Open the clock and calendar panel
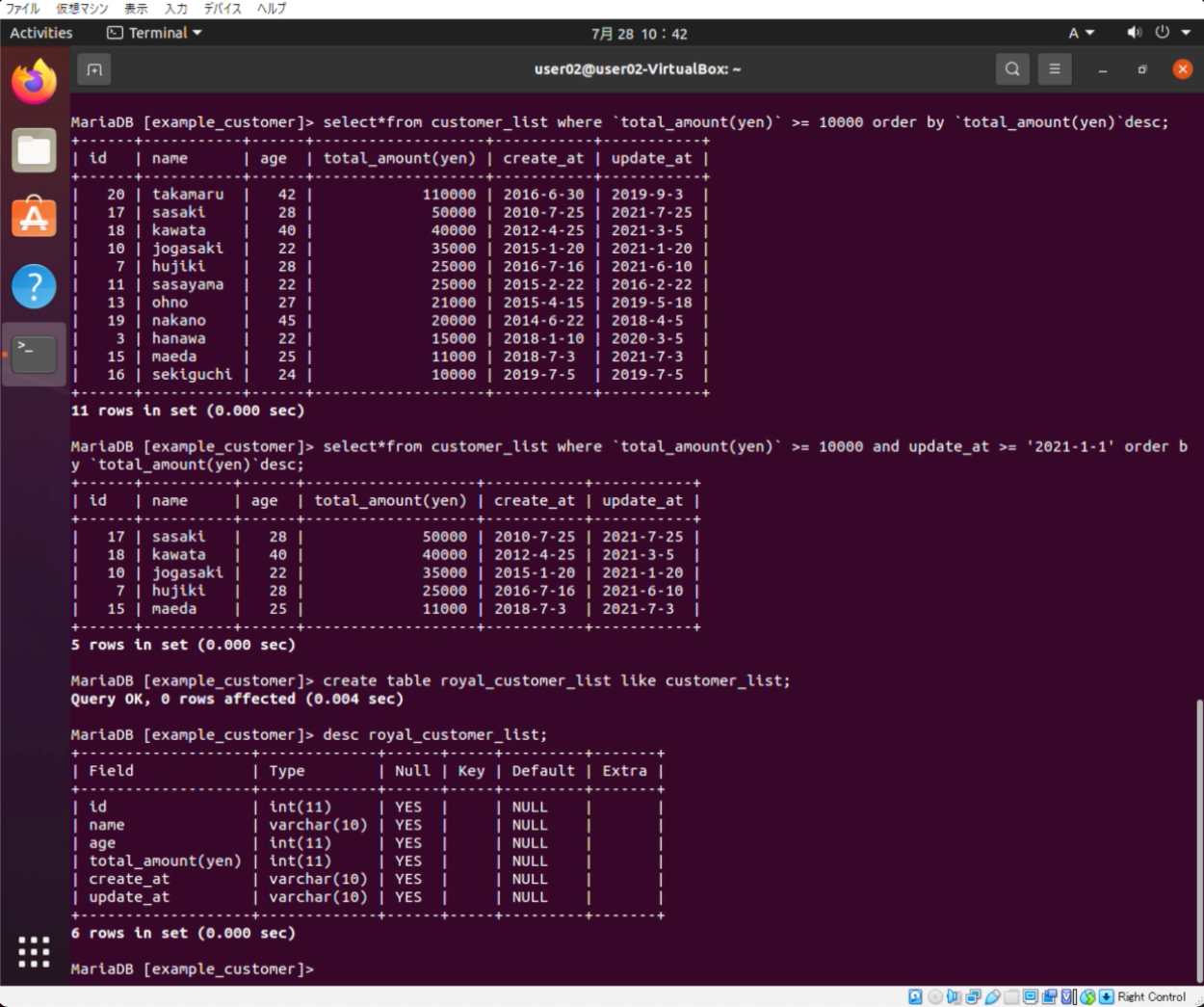The image size is (1204, 1007). click(640, 34)
